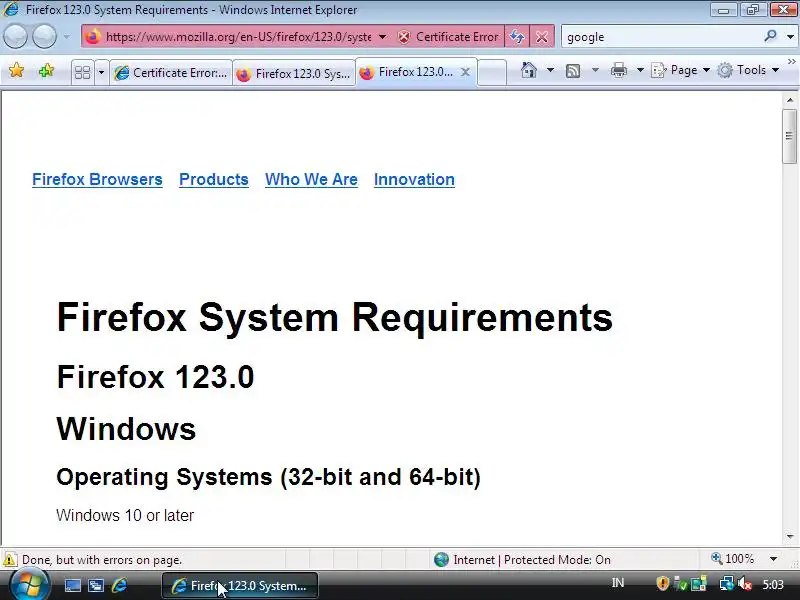This screenshot has width=800, height=600.
Task: Click the scrollbar down arrow
Action: point(790,537)
